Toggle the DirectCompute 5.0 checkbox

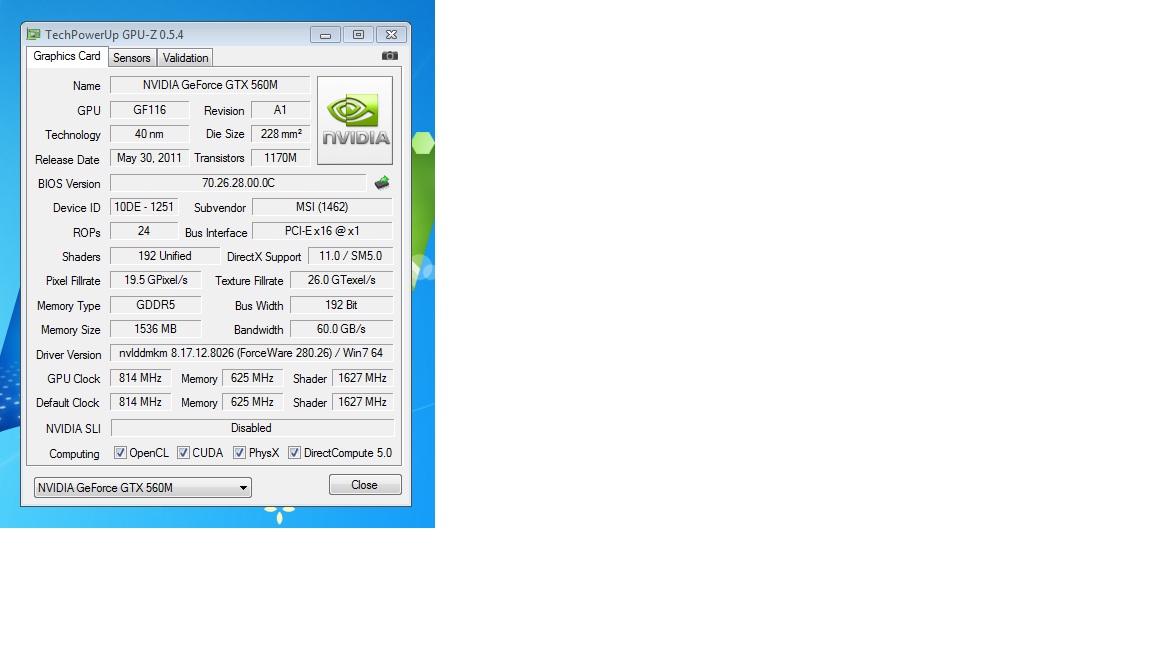pyautogui.click(x=295, y=453)
